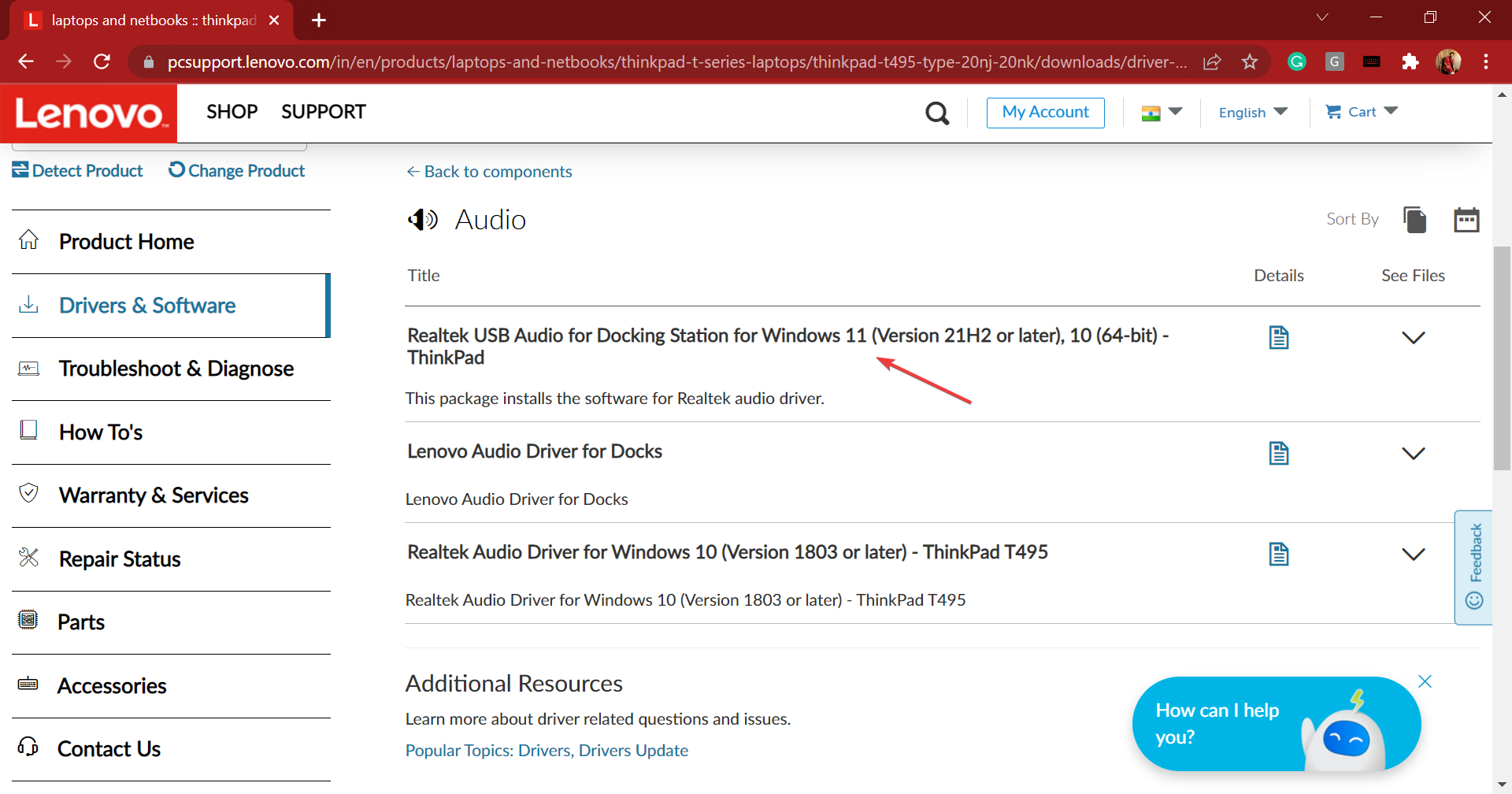1512x794 pixels.
Task: Click the Accessories keyboard icon
Action: tap(28, 684)
